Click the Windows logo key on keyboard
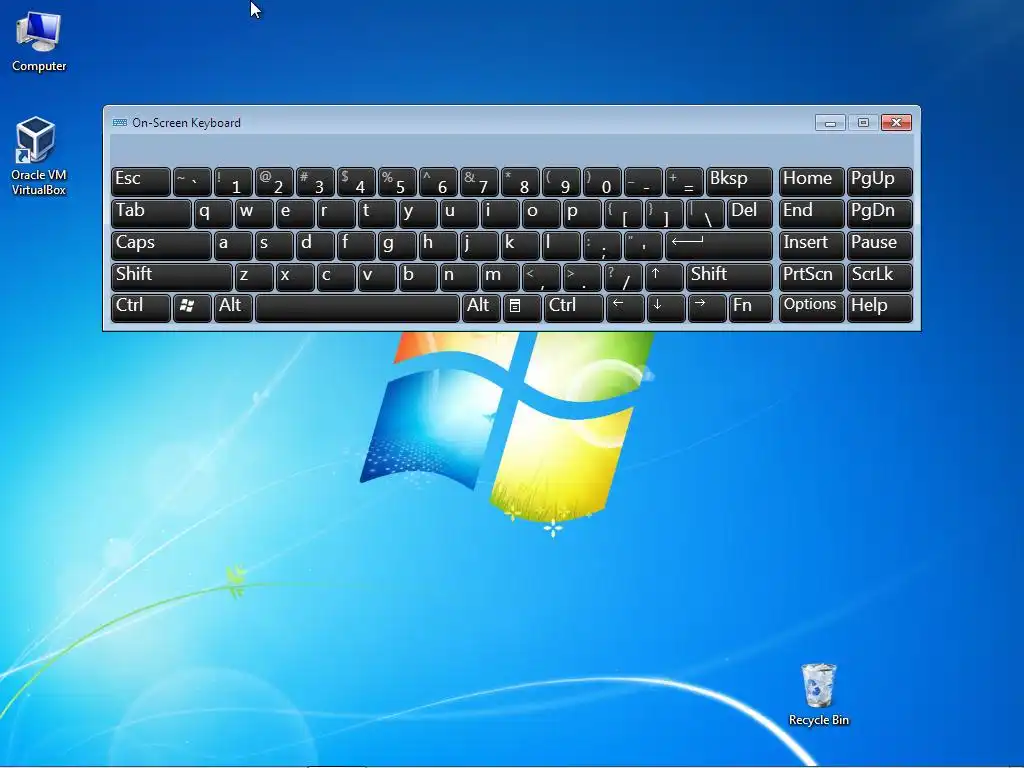The width and height of the screenshot is (1024, 768). coord(192,308)
